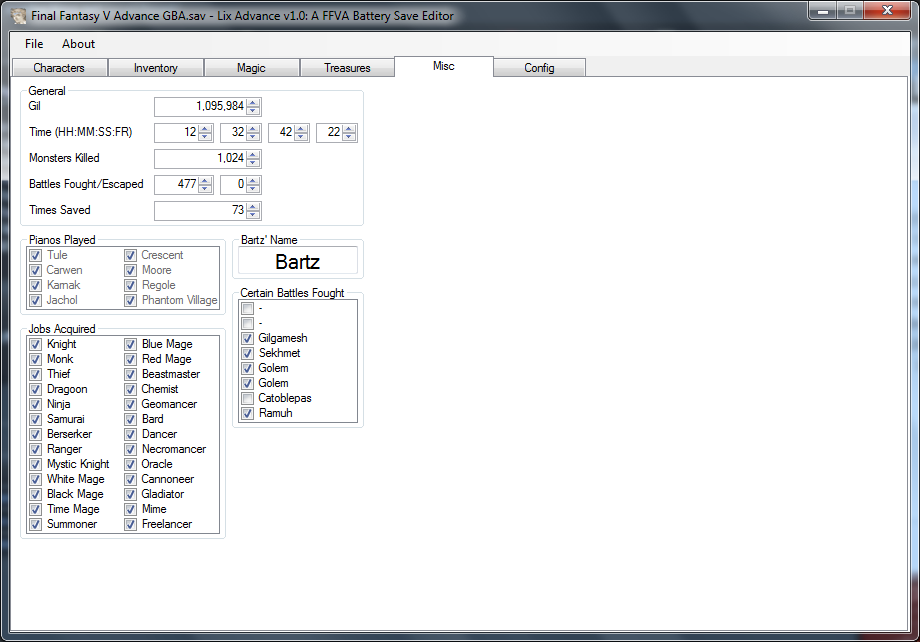Switch to the Magic tab
The width and height of the screenshot is (920, 642).
click(251, 68)
